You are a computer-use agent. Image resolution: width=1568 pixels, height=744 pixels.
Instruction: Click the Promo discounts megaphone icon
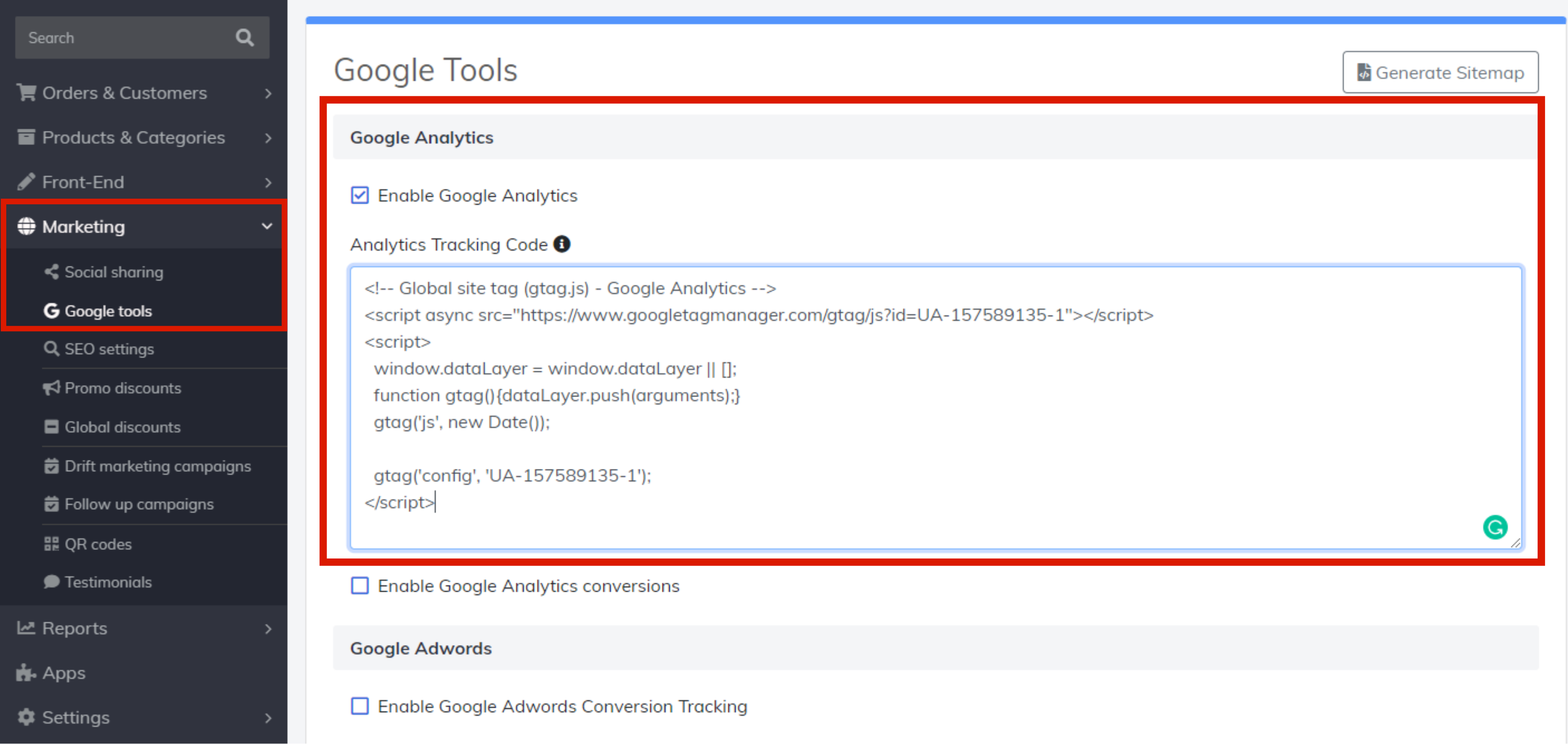click(51, 388)
